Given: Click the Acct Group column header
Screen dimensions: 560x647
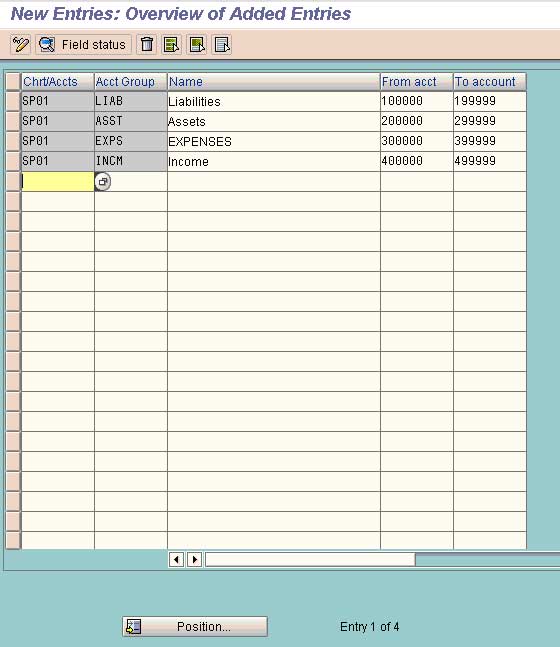Looking at the screenshot, I should tap(131, 82).
